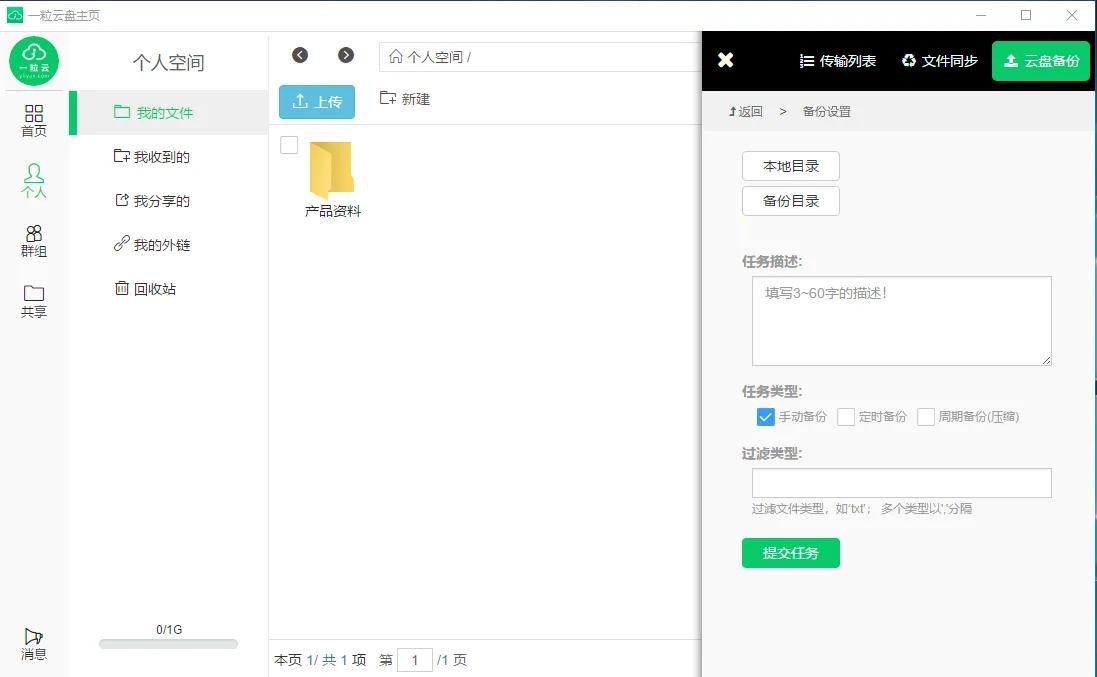Click the 个人空间 panel heading
Screen dimensions: 1097x677
point(169,62)
